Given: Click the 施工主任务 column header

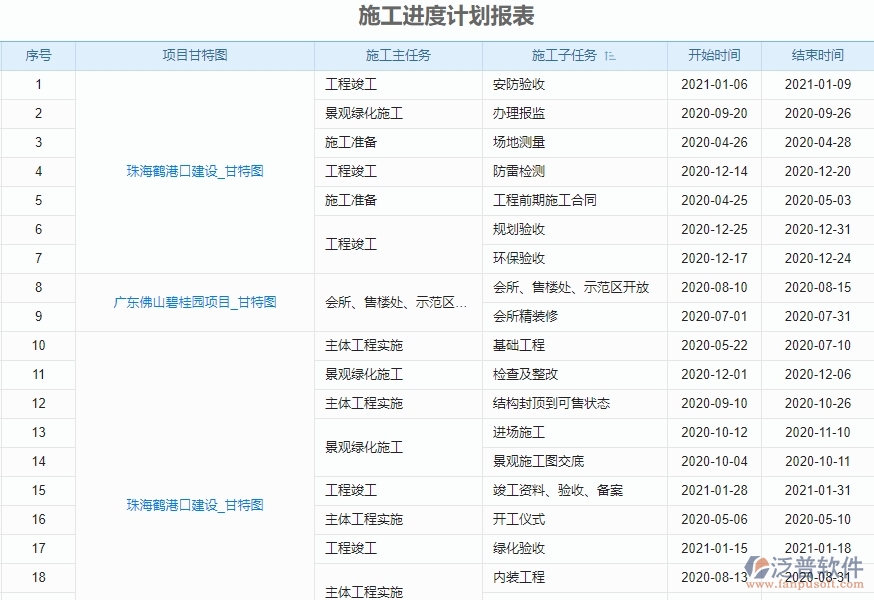Looking at the screenshot, I should point(397,55).
